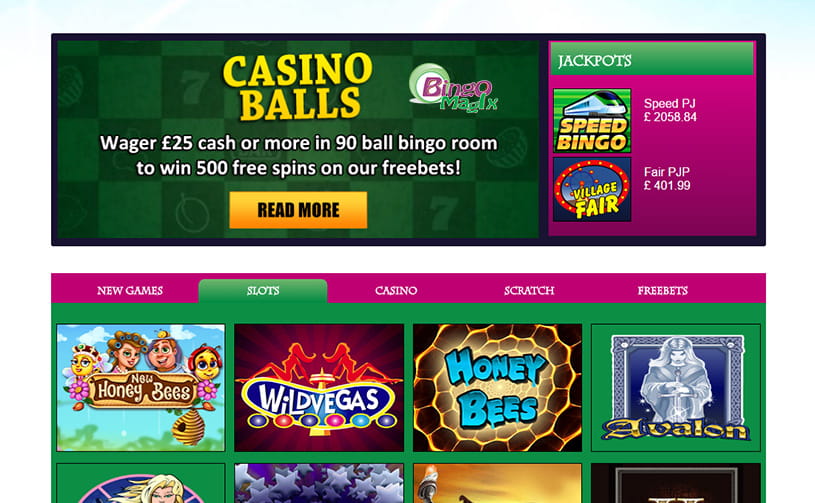Open the blonde character game thumbnail
The width and height of the screenshot is (815, 503).
(141, 483)
